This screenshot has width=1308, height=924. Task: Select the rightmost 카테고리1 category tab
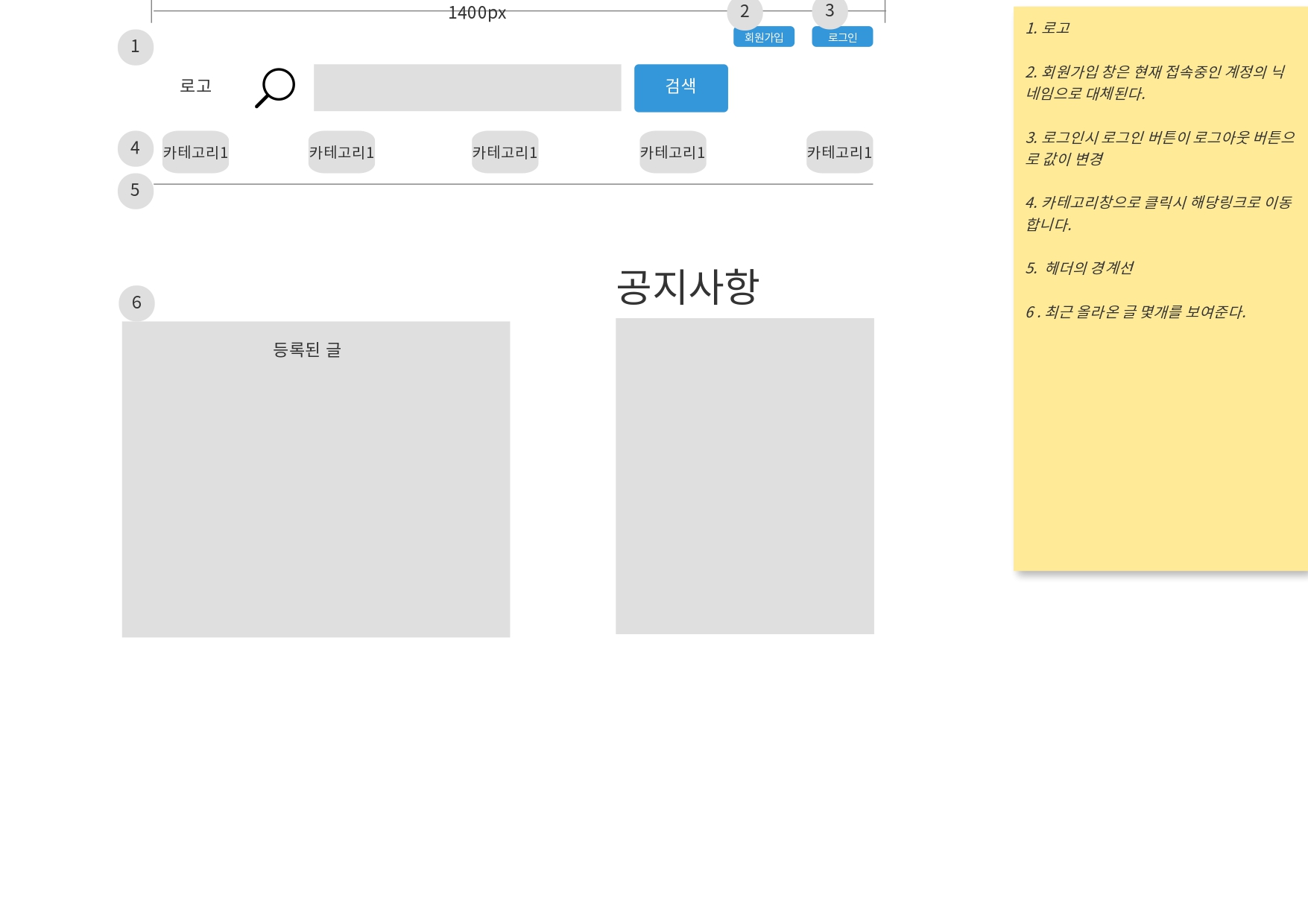(839, 152)
